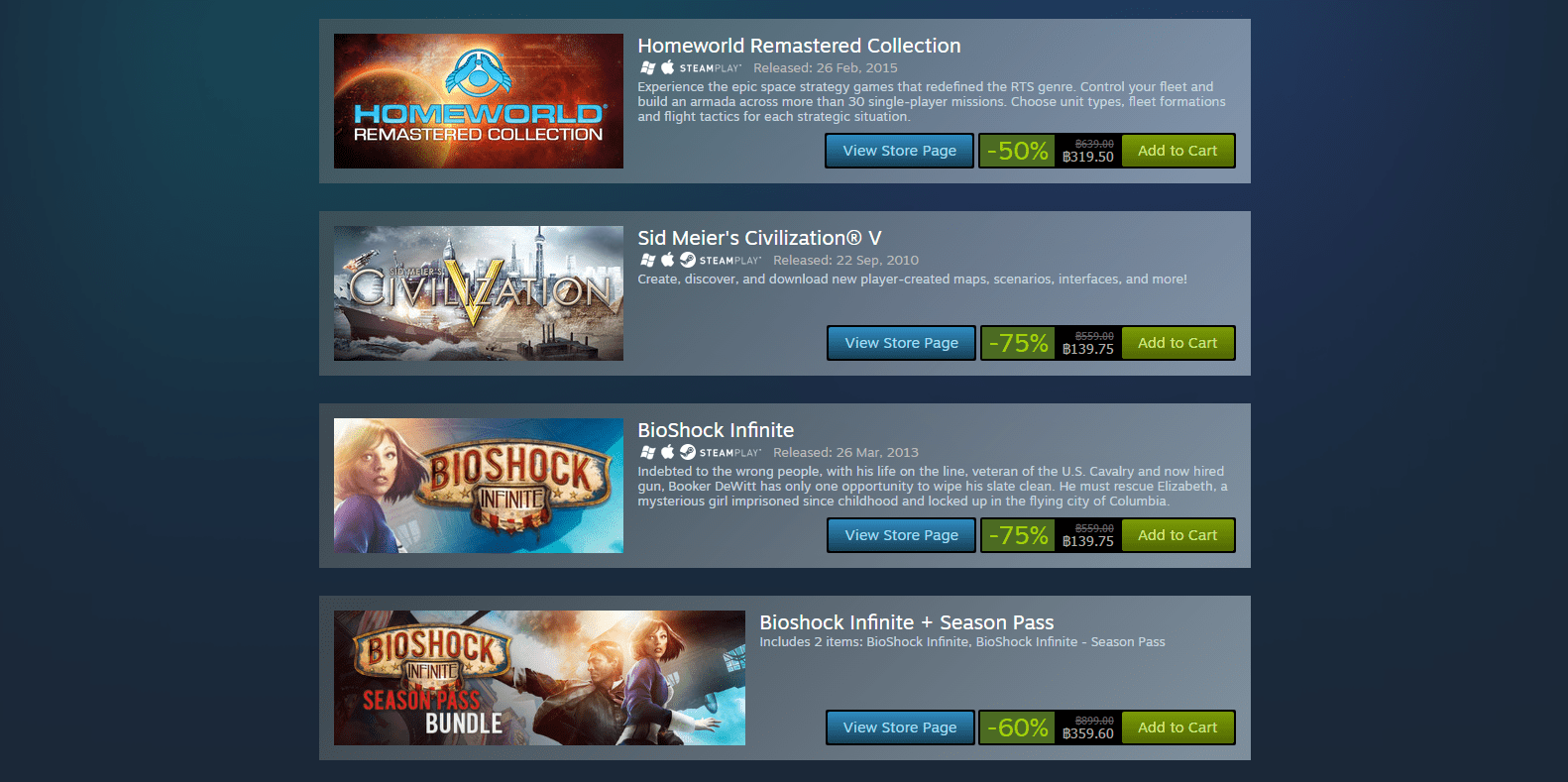Open the Civilization V banner image
Screen dimensions: 1568x782
point(479,293)
